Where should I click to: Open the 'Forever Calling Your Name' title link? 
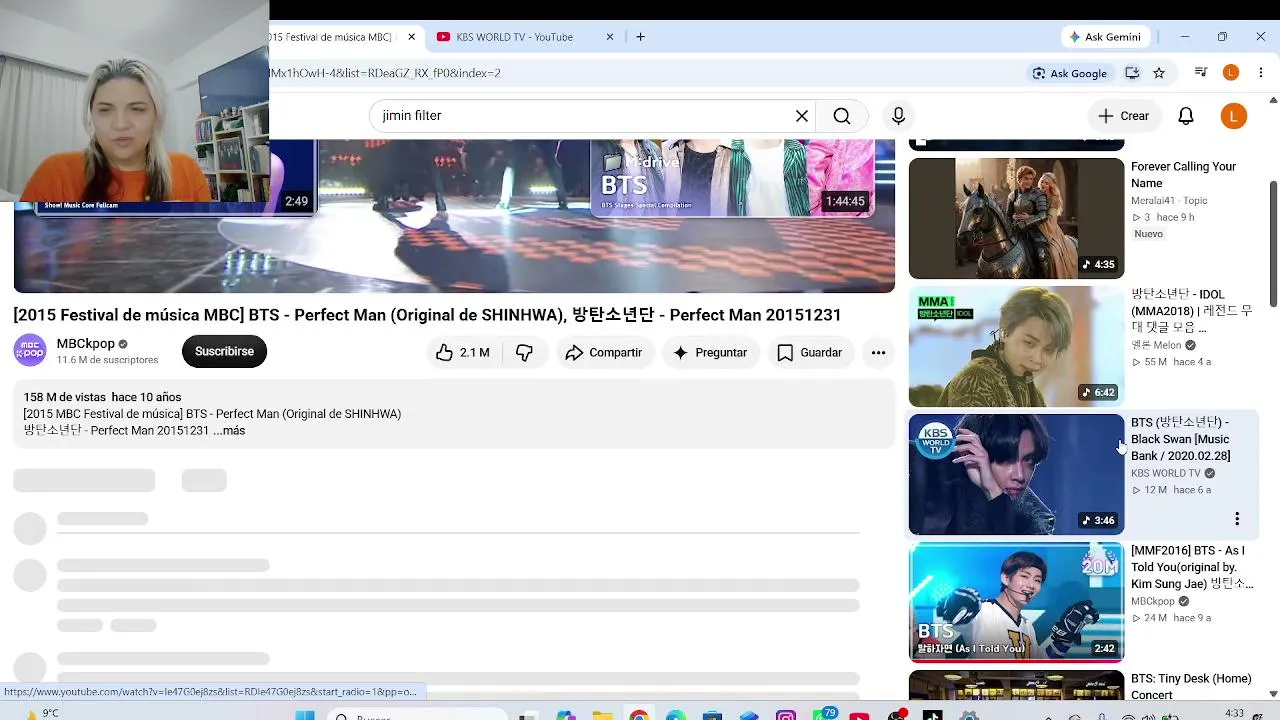1184,175
